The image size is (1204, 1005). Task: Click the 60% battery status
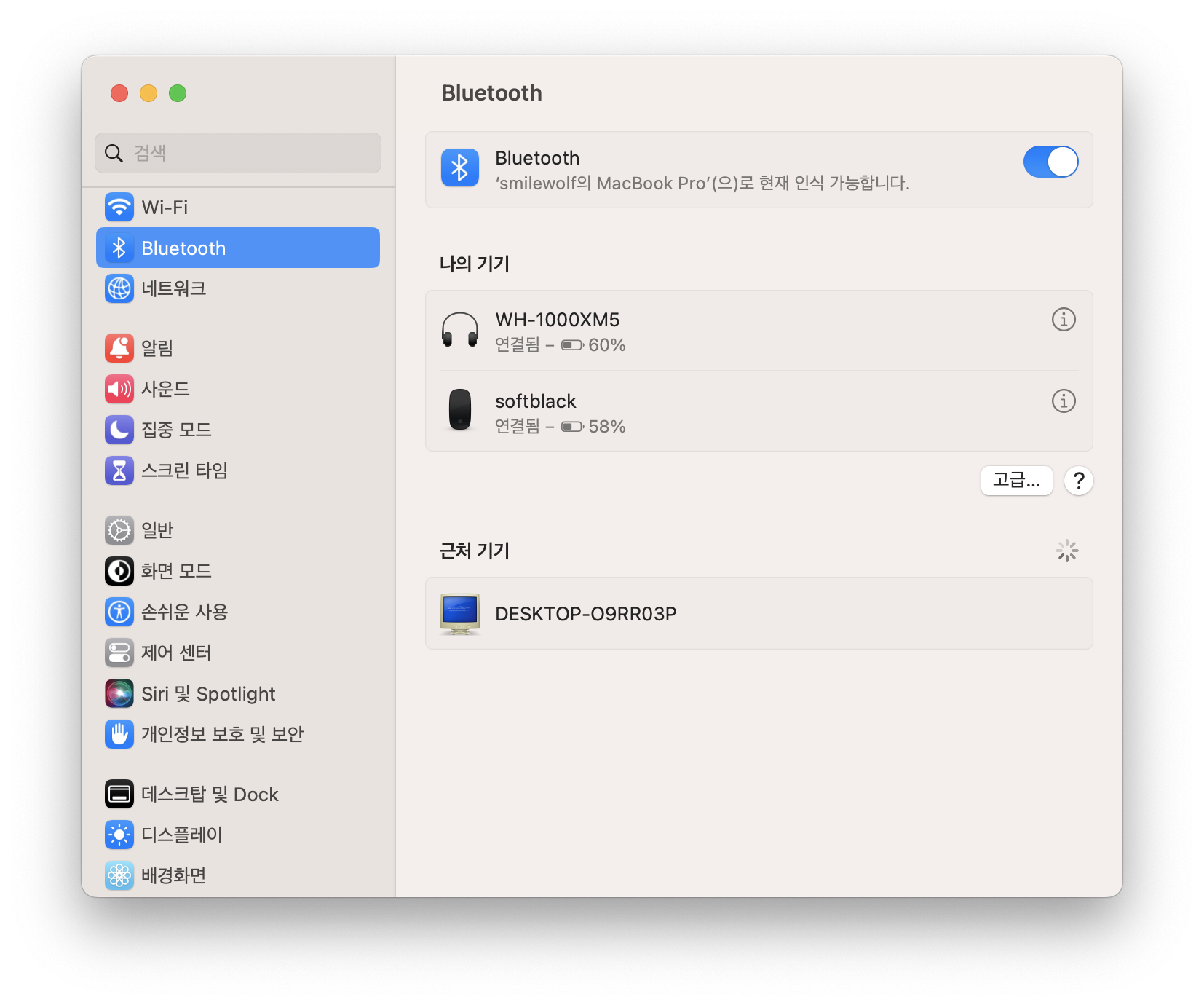click(593, 345)
